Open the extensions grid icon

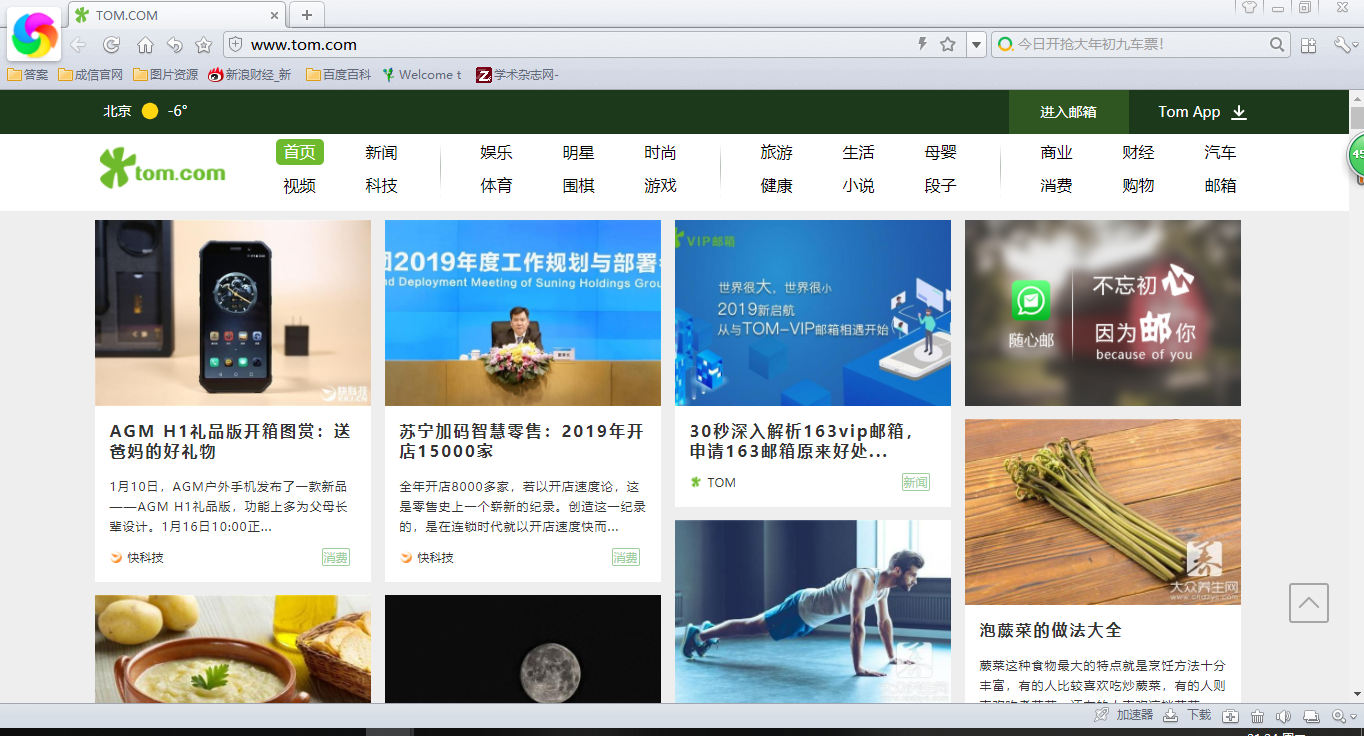pyautogui.click(x=1308, y=45)
